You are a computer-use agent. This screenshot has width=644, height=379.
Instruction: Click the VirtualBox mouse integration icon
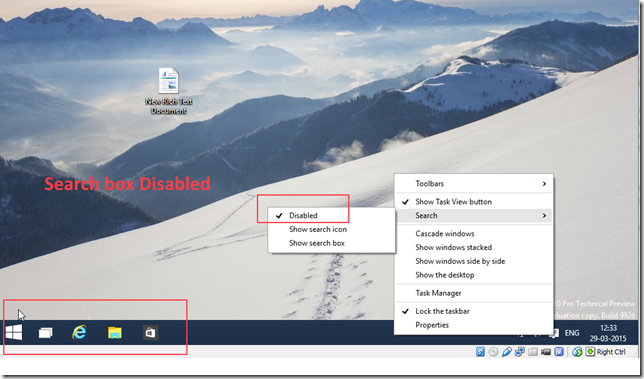577,352
